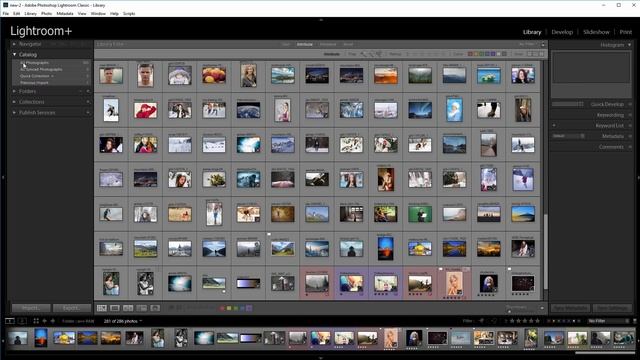Click the plus icon on Publish Services panel
The image size is (640, 360).
[x=88, y=112]
